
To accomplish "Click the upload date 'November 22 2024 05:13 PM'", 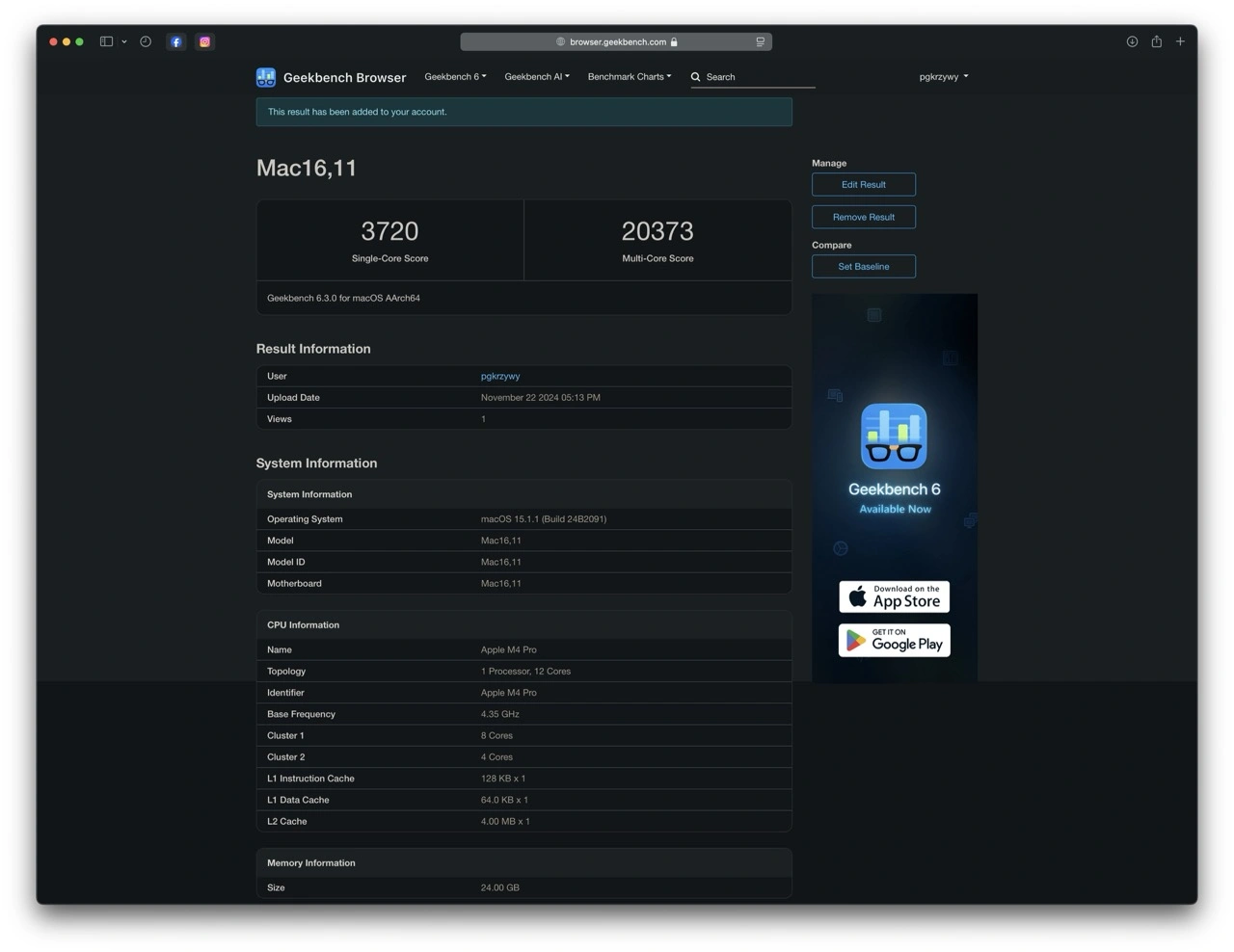I will pyautogui.click(x=541, y=397).
